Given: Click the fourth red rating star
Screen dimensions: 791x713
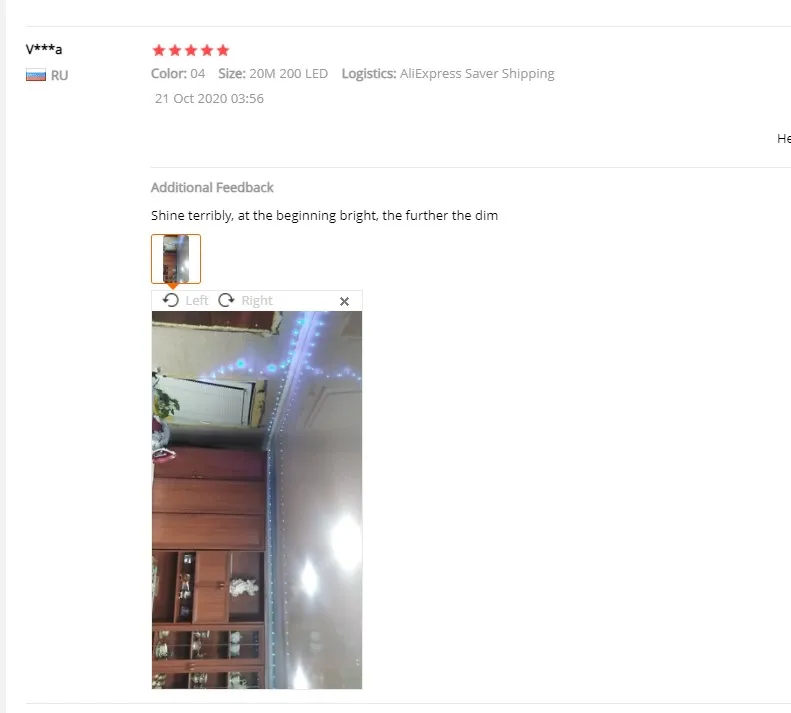Looking at the screenshot, I should click(x=207, y=50).
